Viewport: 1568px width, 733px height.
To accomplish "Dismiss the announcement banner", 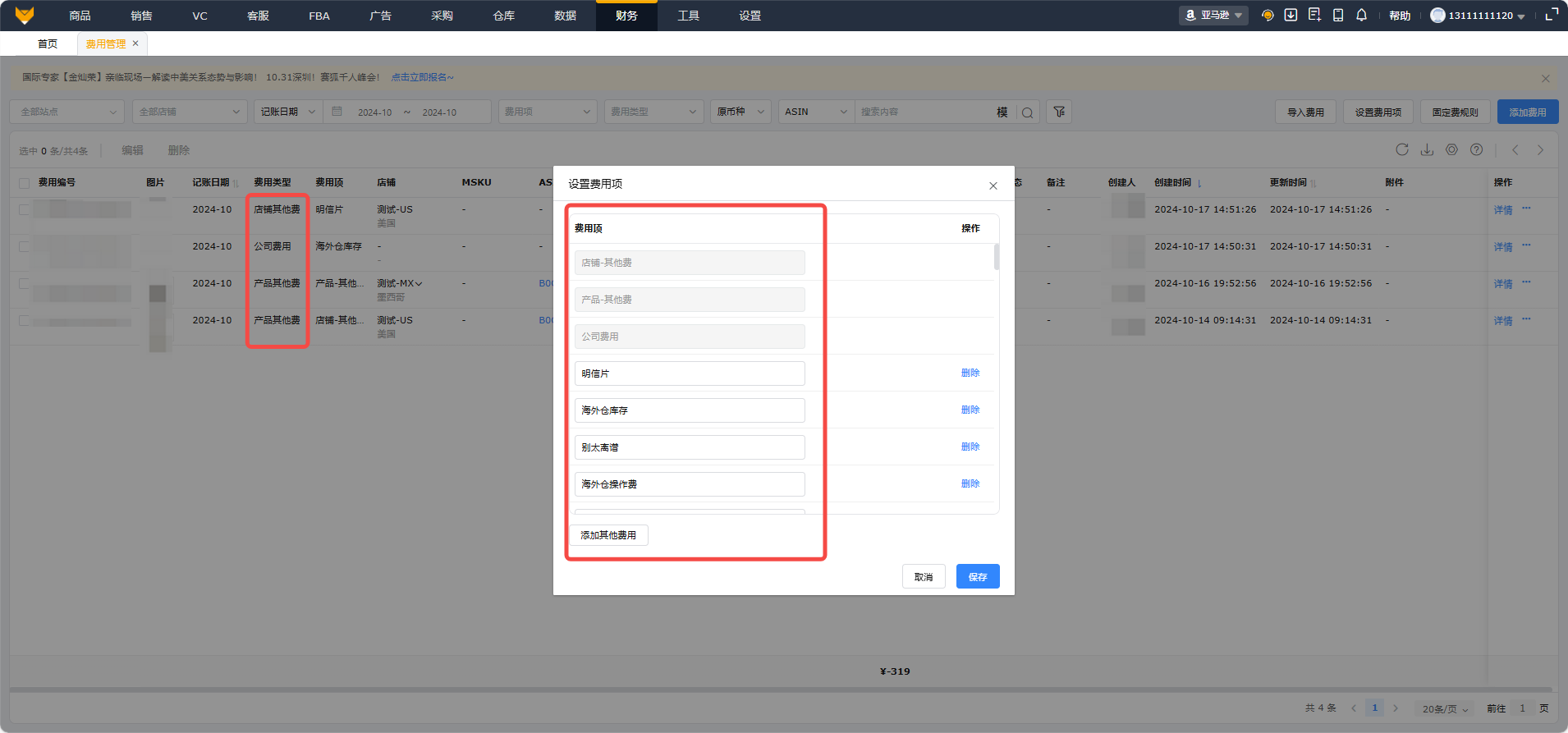I will click(x=1546, y=79).
